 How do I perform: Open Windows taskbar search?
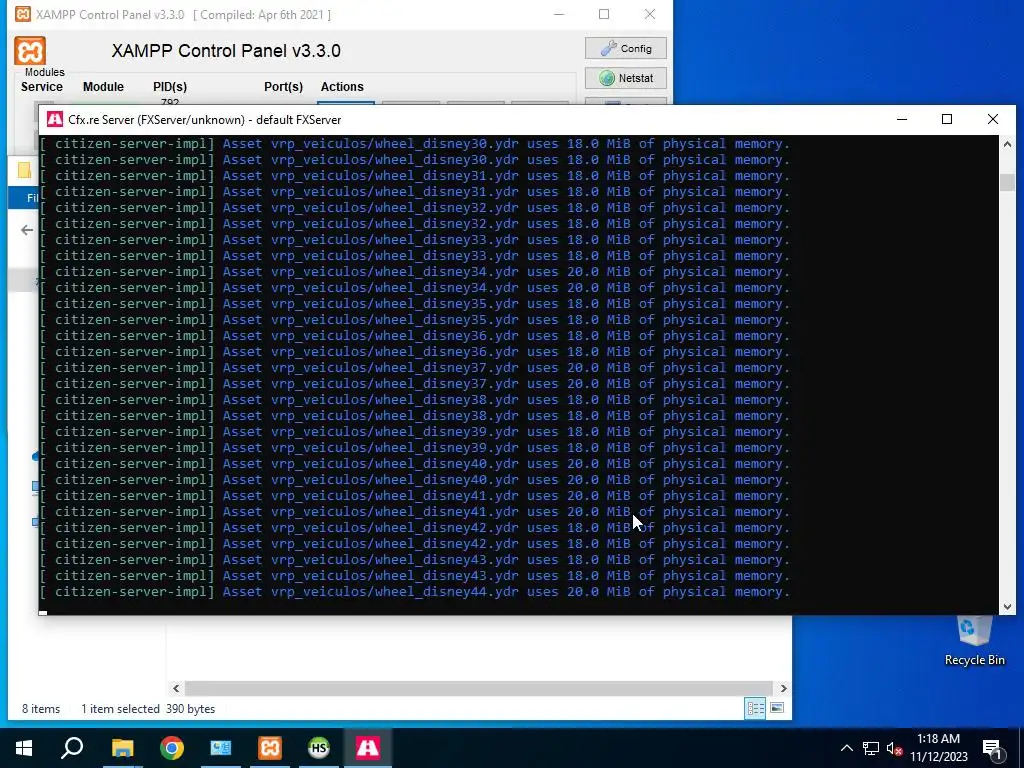(x=72, y=748)
